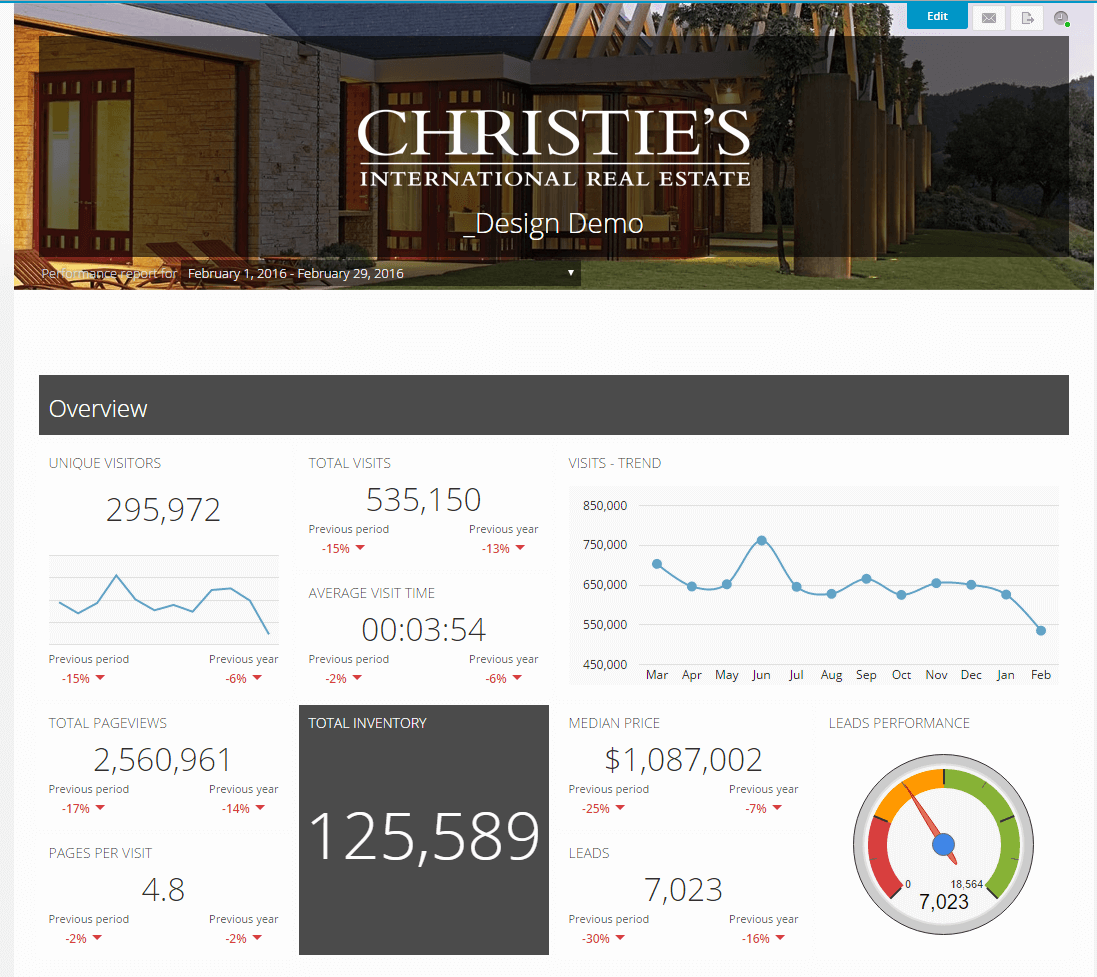Viewport: 1097px width, 977px height.
Task: Click the Sep data point in Visits Trend
Action: pos(866,579)
